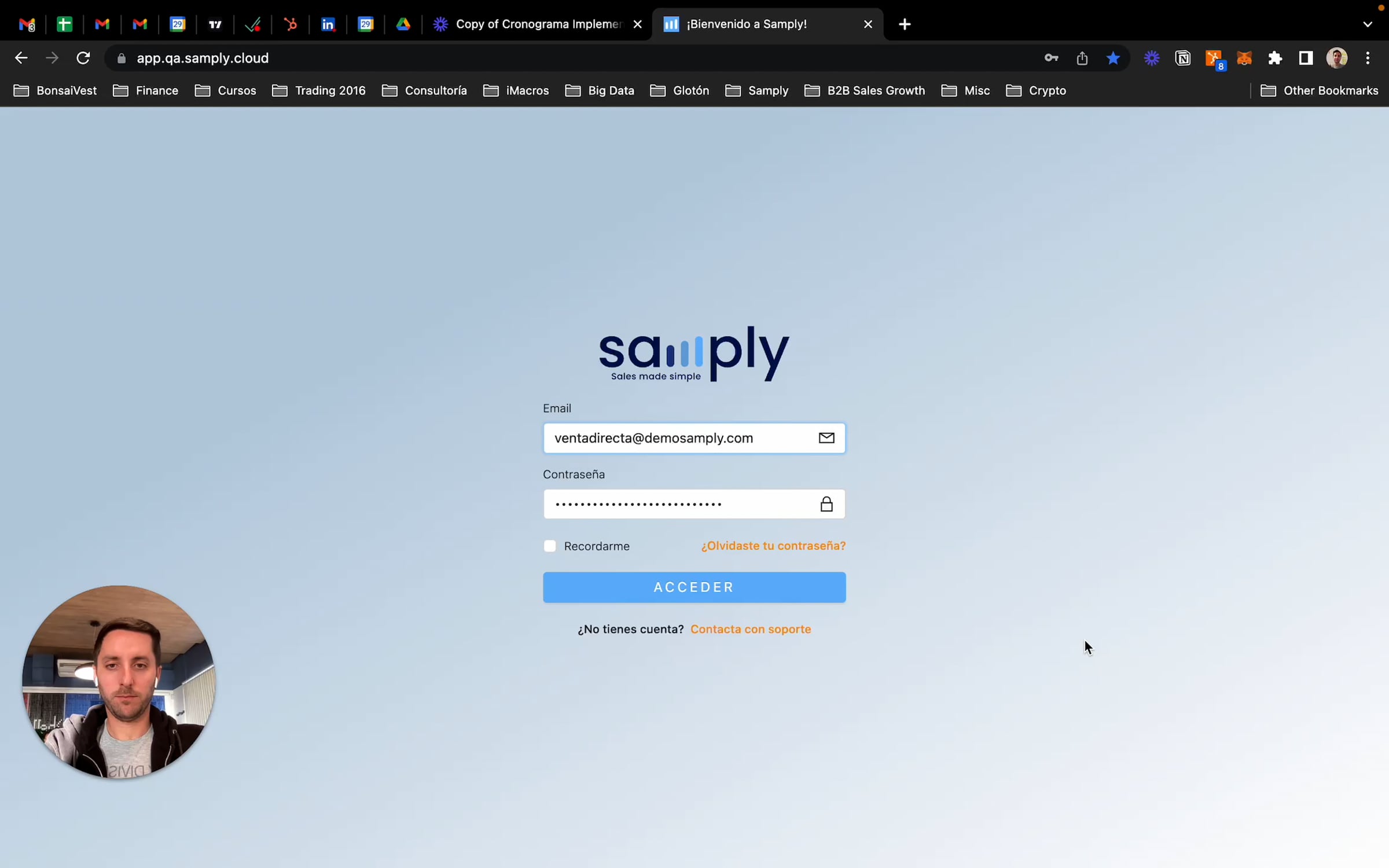Expand the Other Bookmarks folder

click(x=1320, y=90)
